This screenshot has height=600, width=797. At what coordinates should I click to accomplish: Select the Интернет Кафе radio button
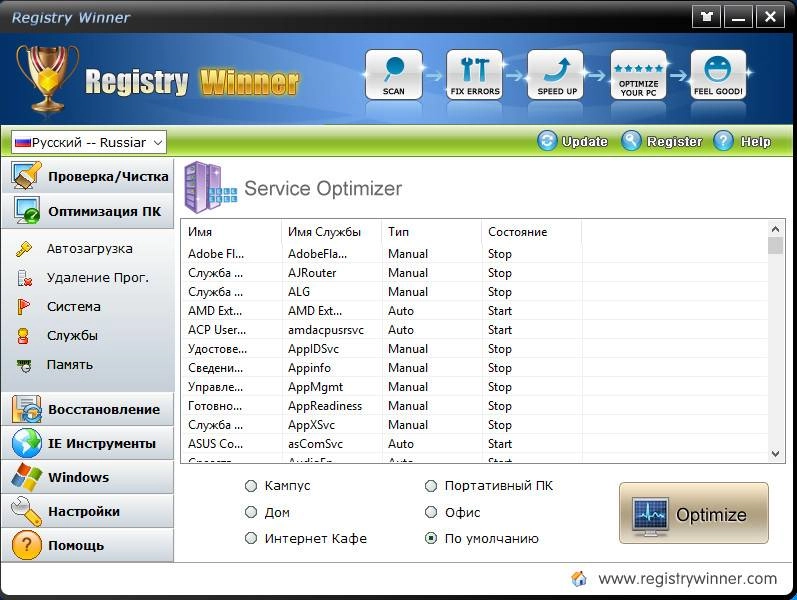pyautogui.click(x=251, y=538)
